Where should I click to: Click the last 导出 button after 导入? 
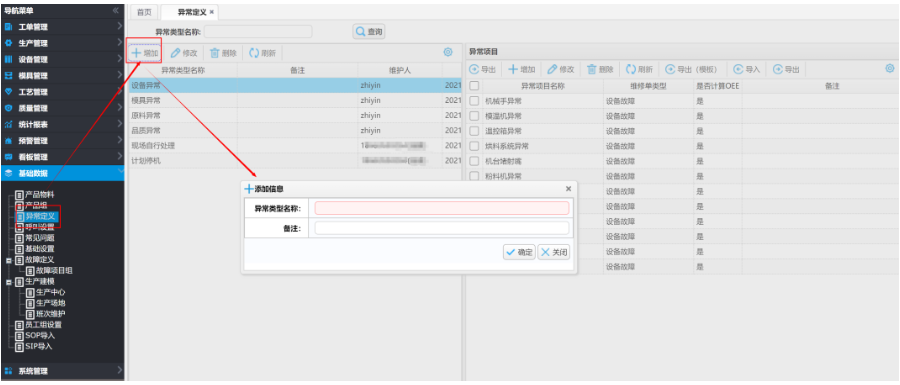point(786,69)
